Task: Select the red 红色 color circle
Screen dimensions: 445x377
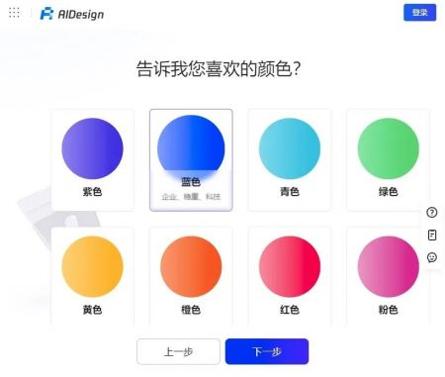Action: click(290, 267)
